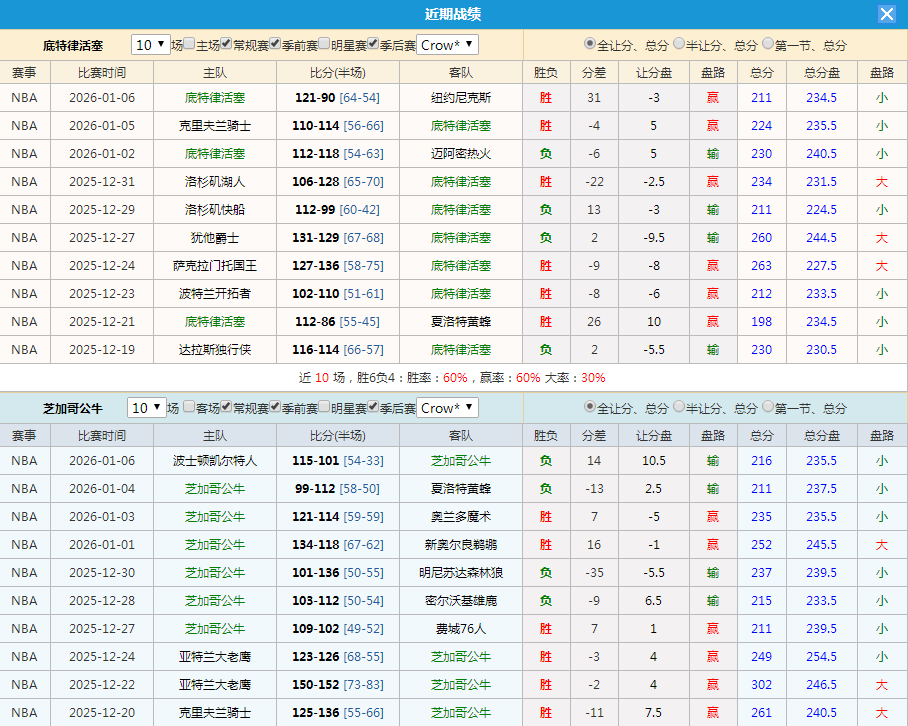Enable the 客场 filter for 芝加哥公牛
908x726 pixels.
click(x=190, y=407)
